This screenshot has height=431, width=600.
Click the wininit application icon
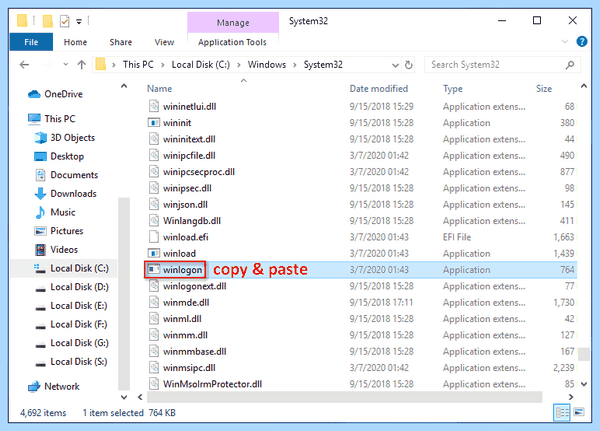(x=154, y=122)
